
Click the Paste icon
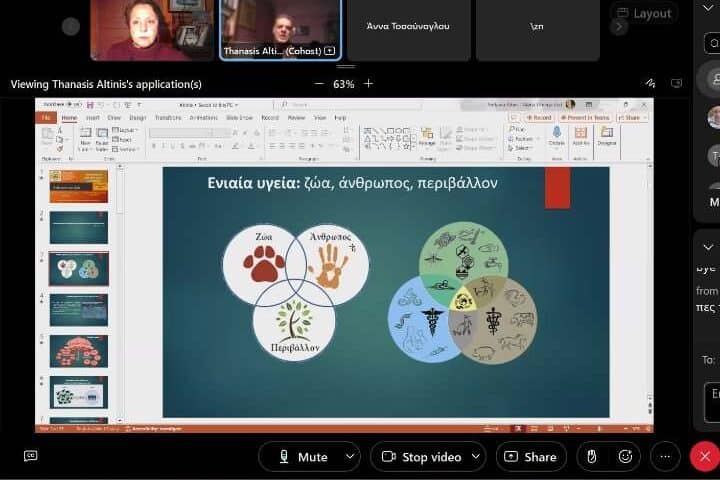point(47,134)
